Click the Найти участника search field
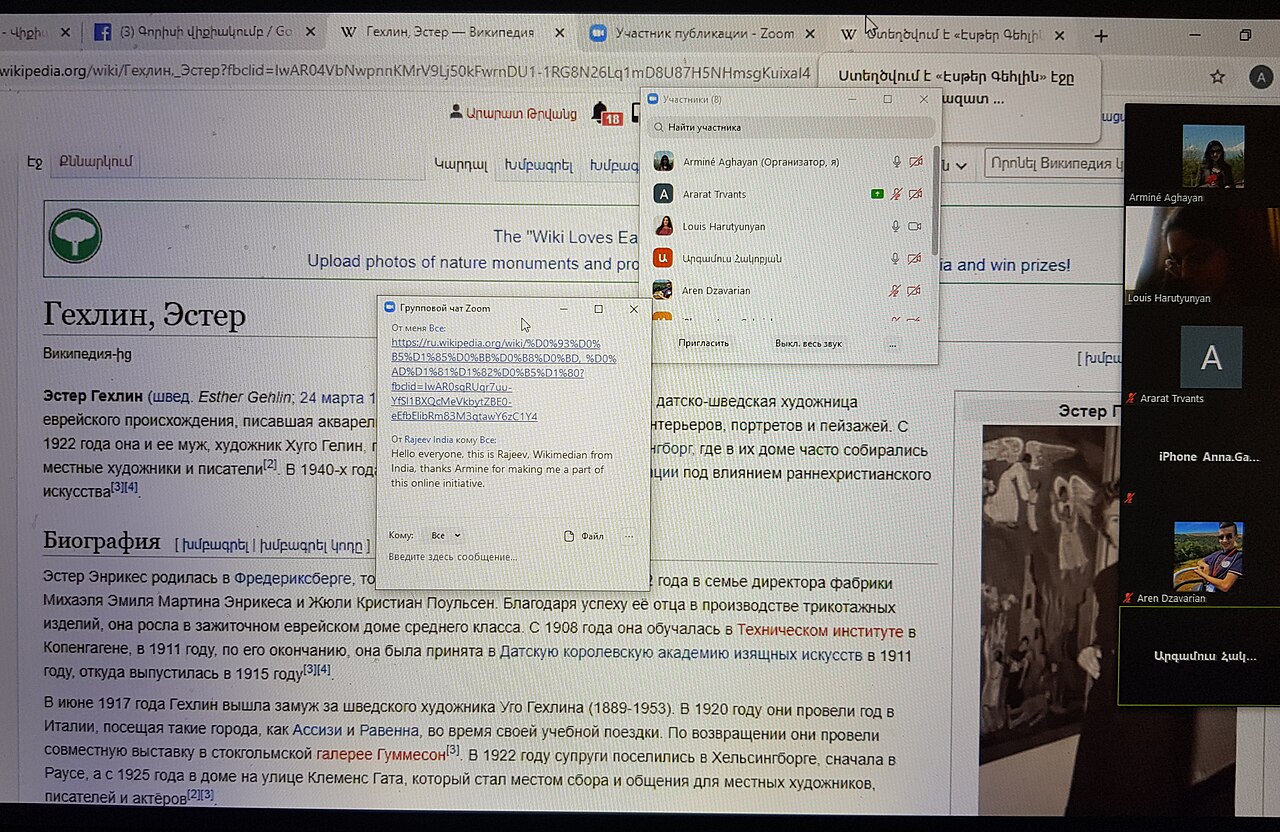This screenshot has width=1280, height=832. point(791,127)
